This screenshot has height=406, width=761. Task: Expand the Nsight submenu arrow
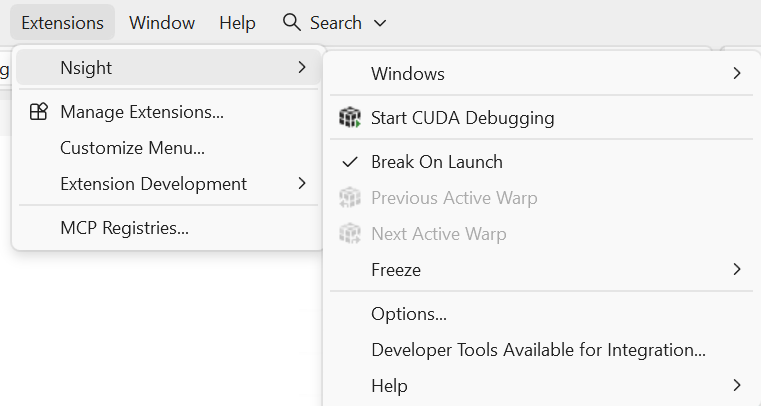pos(302,67)
